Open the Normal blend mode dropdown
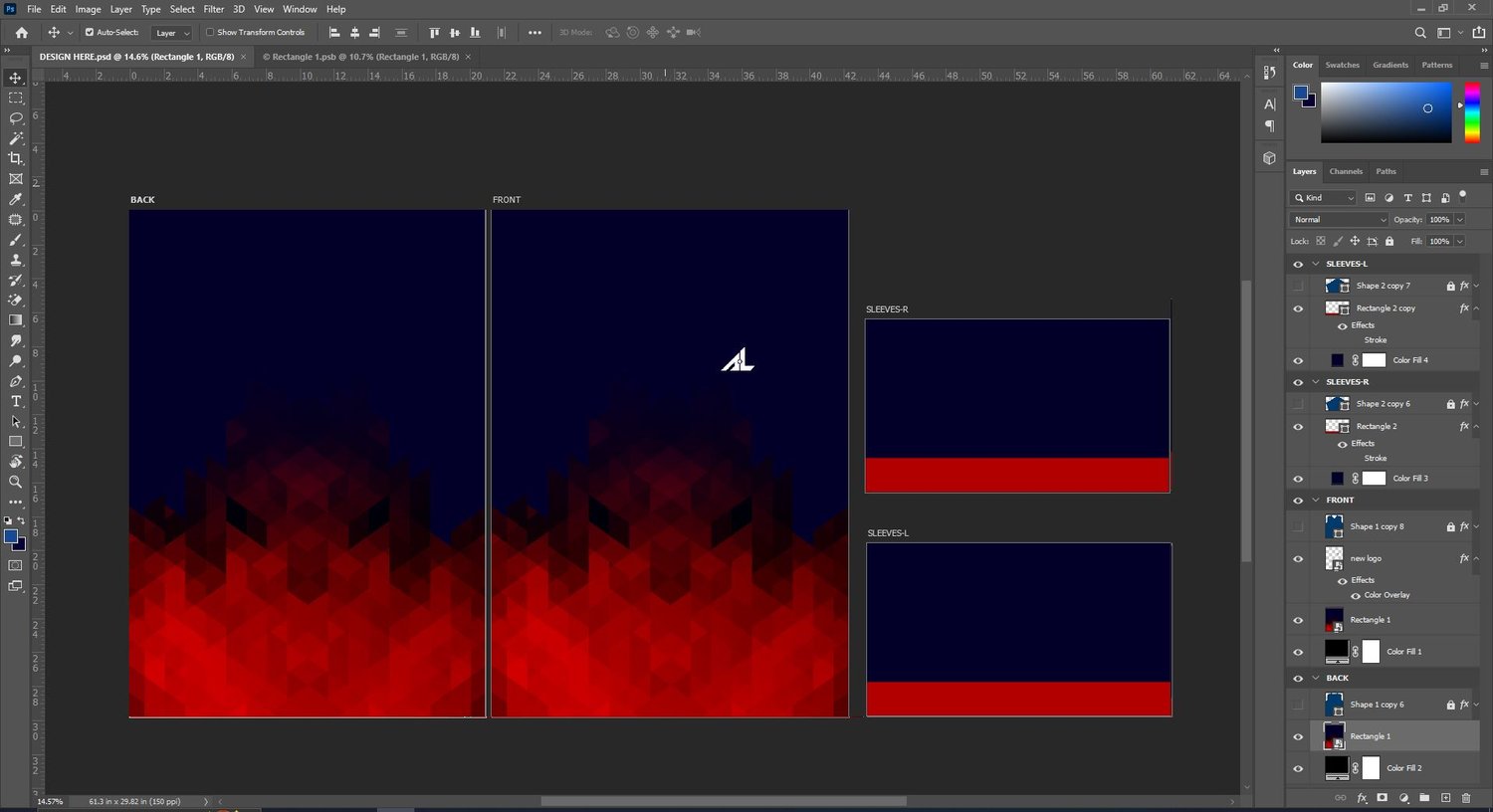The height and width of the screenshot is (812, 1493). tap(1339, 219)
